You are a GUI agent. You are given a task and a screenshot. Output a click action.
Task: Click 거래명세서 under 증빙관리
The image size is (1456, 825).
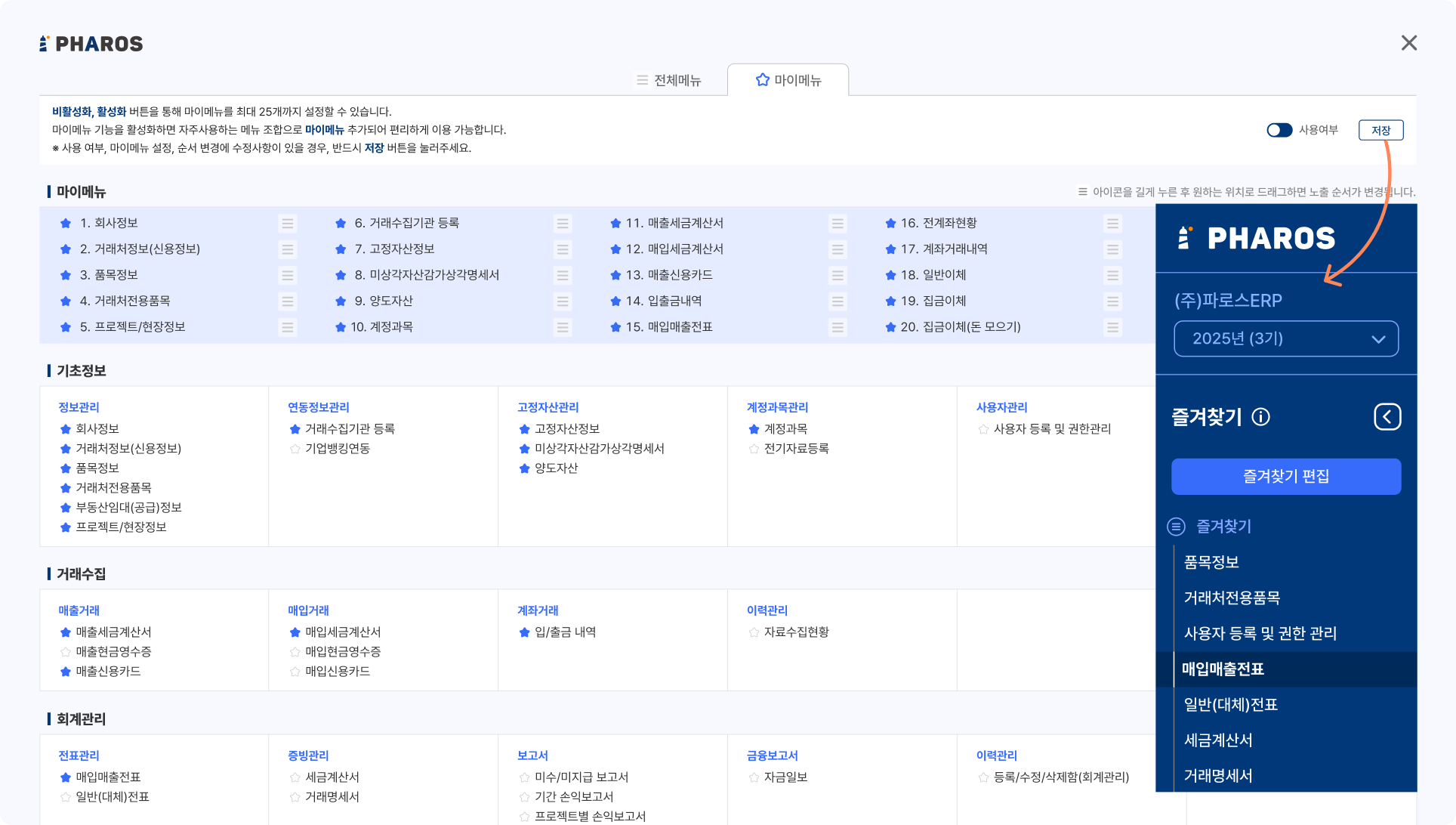click(x=332, y=797)
